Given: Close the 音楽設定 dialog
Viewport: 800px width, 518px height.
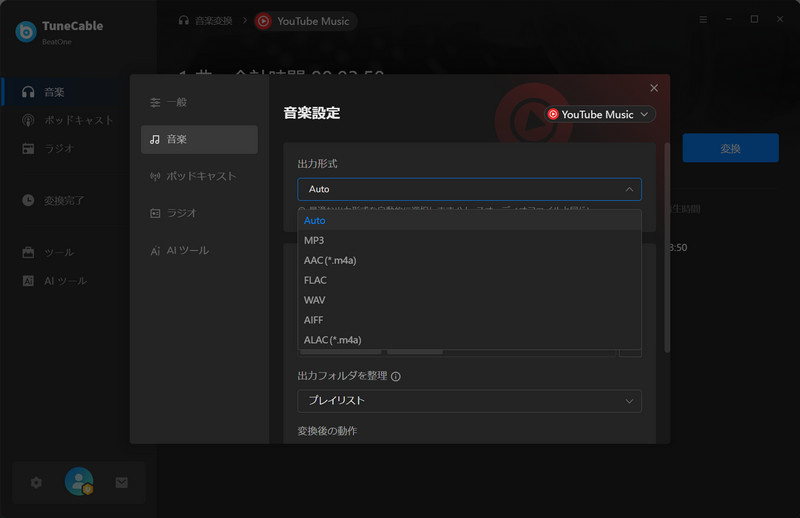Looking at the screenshot, I should pyautogui.click(x=654, y=88).
